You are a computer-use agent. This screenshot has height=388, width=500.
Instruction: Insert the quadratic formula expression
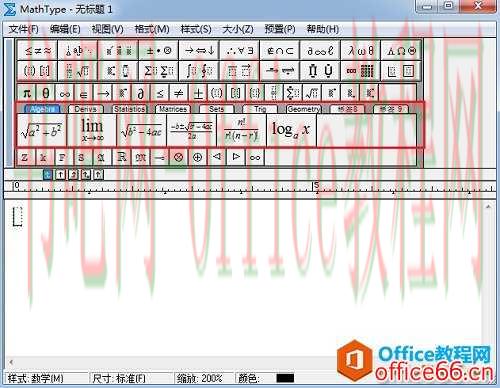192,130
